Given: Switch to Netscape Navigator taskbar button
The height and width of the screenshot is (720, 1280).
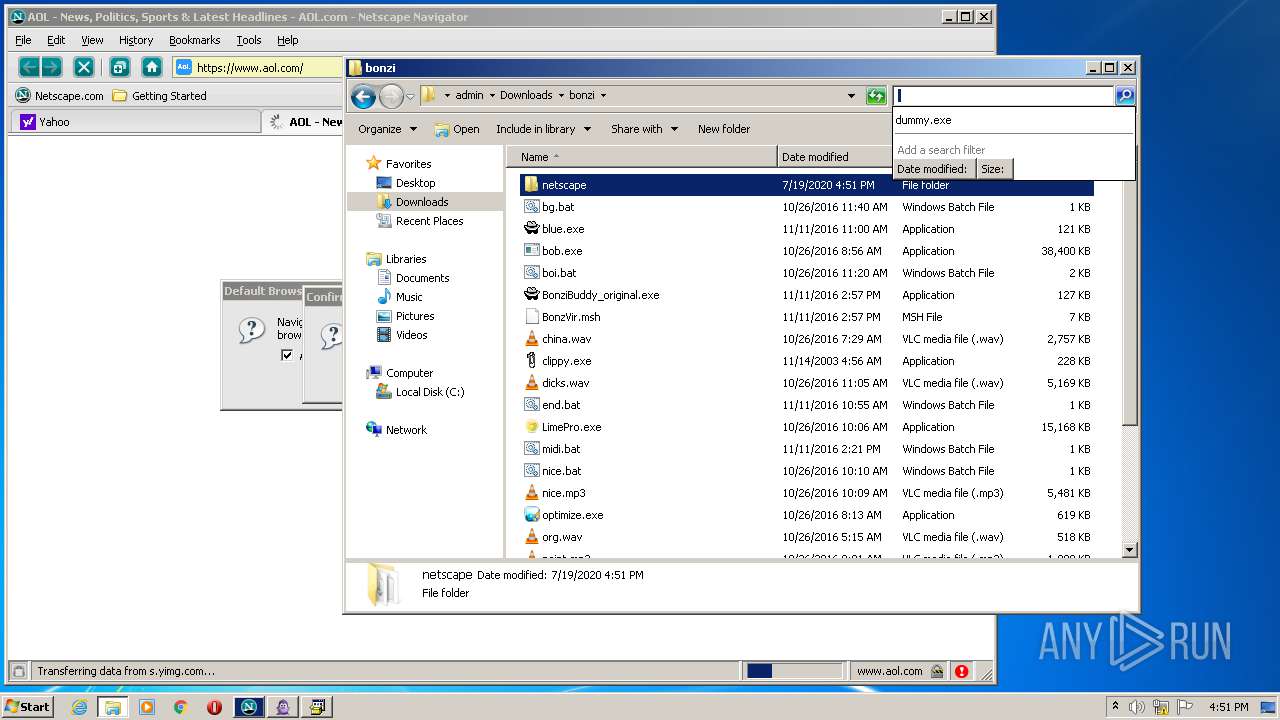Looking at the screenshot, I should (x=249, y=707).
